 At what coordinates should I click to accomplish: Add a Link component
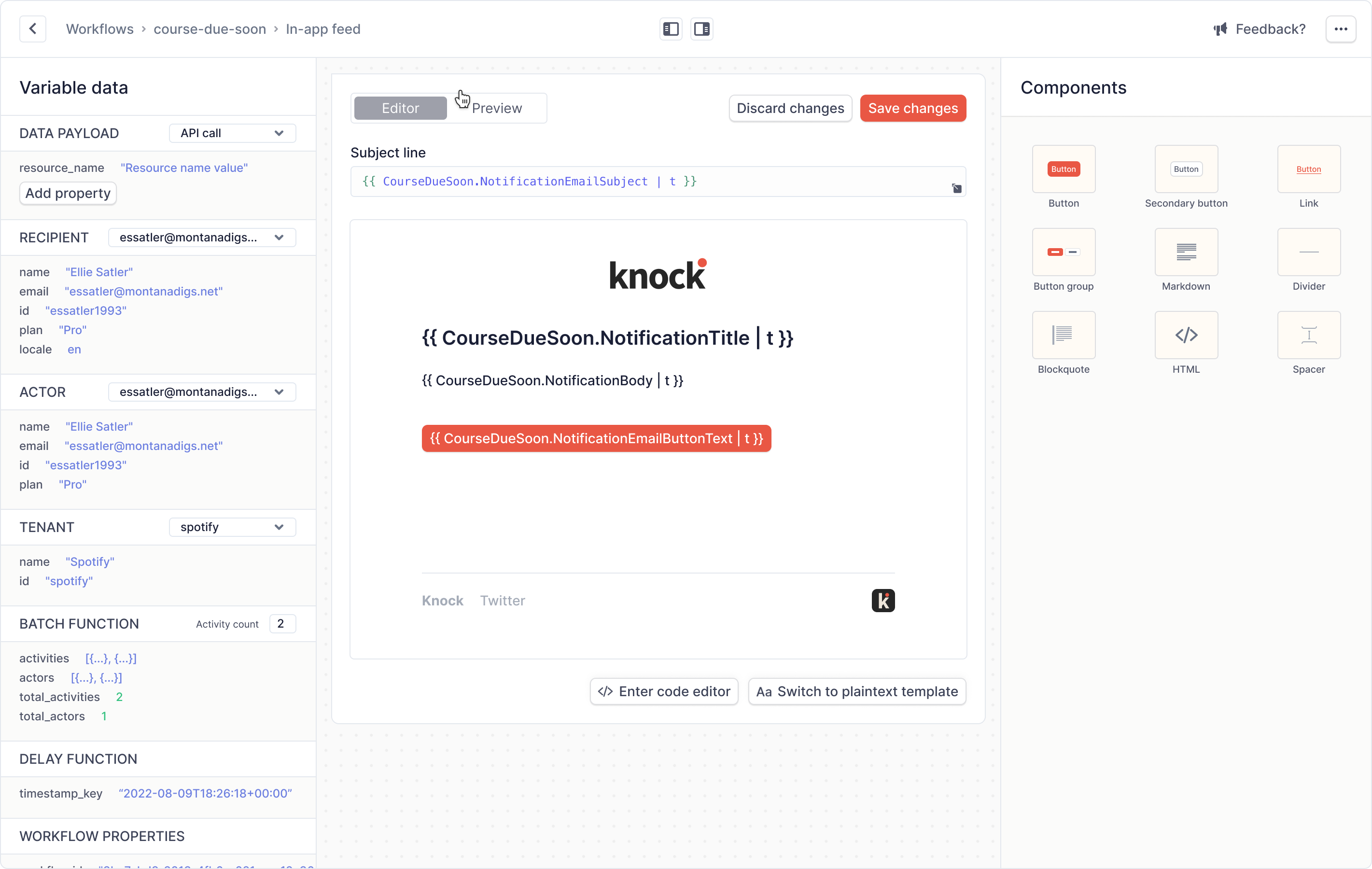pyautogui.click(x=1309, y=168)
